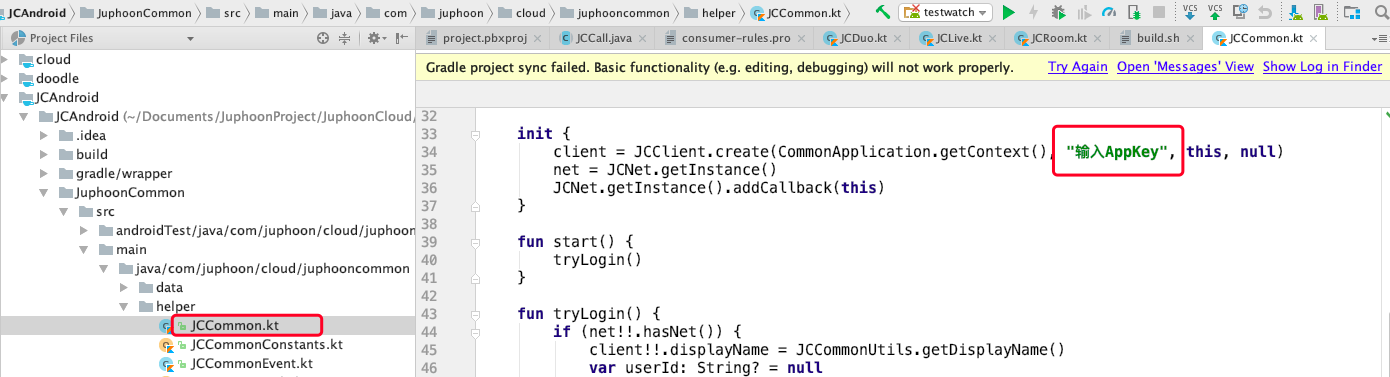Collapse the helper folder
This screenshot has height=377, width=1390.
coord(124,306)
